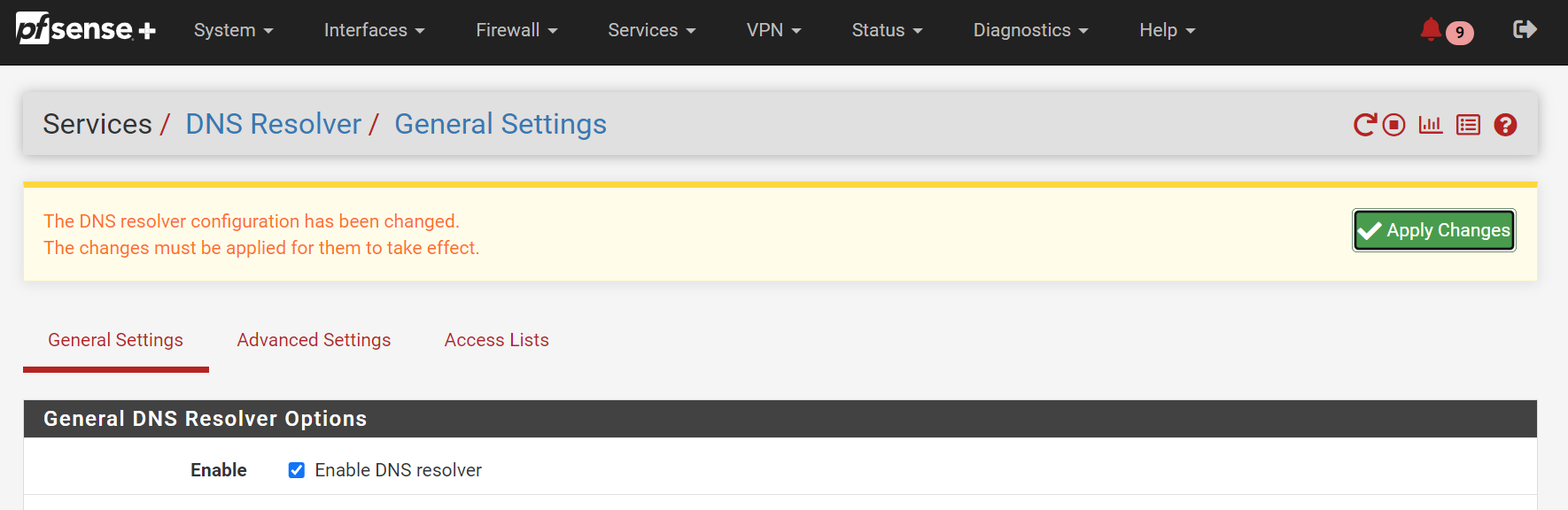
Task: Open the Diagnostics dropdown menu
Action: click(x=1030, y=30)
